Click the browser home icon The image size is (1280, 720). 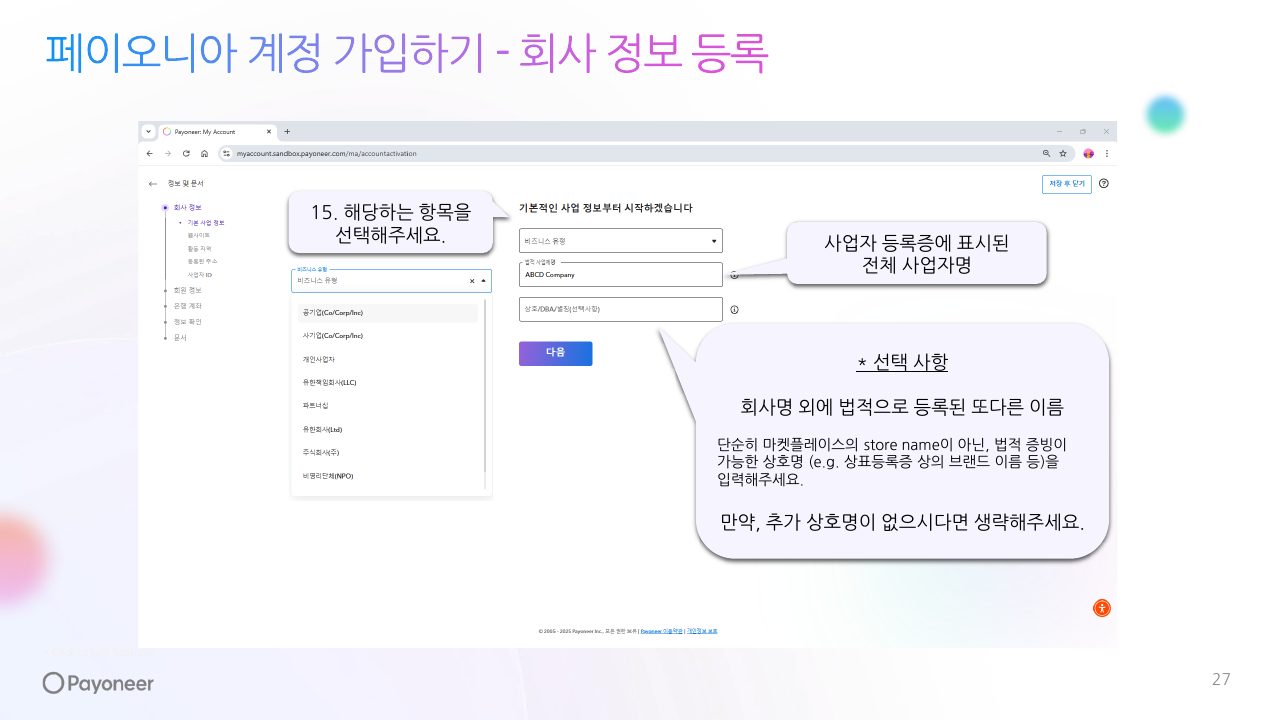[x=204, y=153]
